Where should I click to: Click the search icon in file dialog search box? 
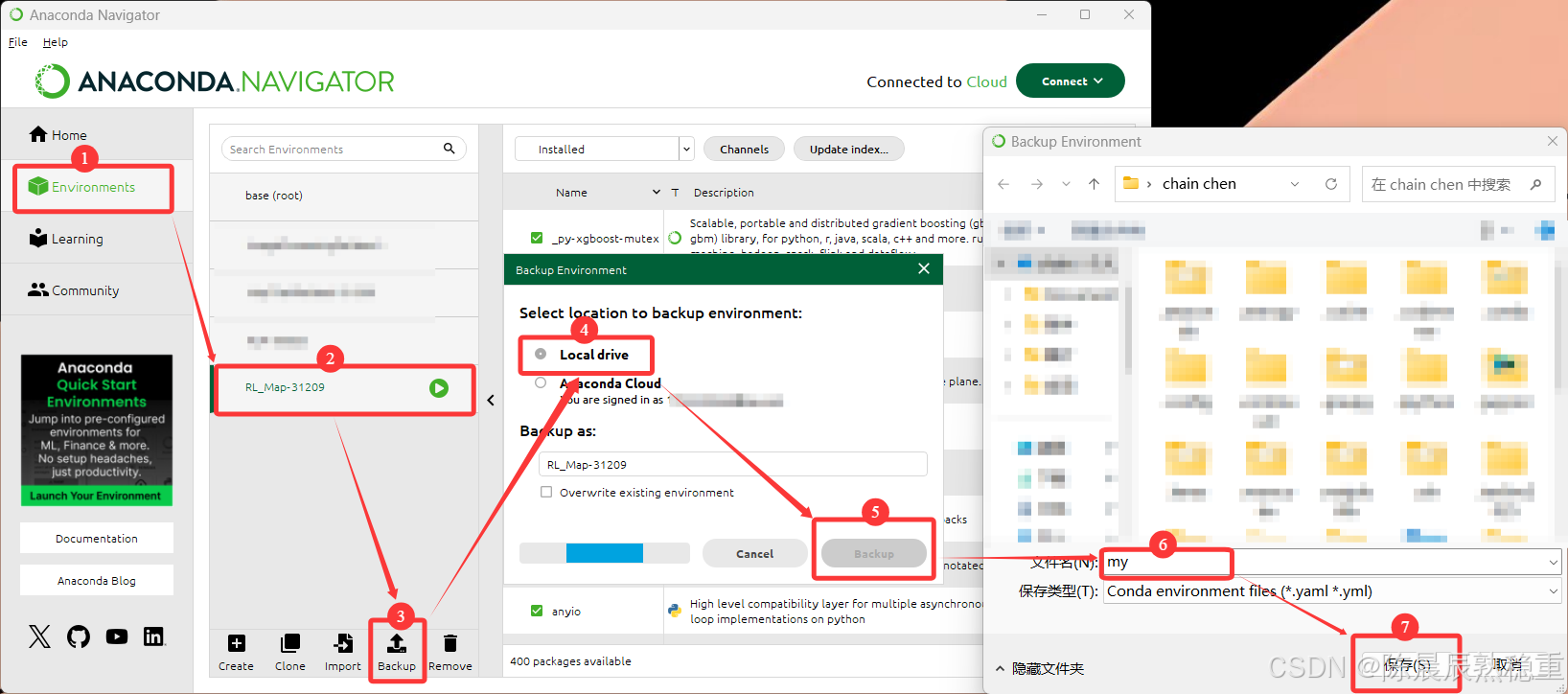[x=1535, y=184]
